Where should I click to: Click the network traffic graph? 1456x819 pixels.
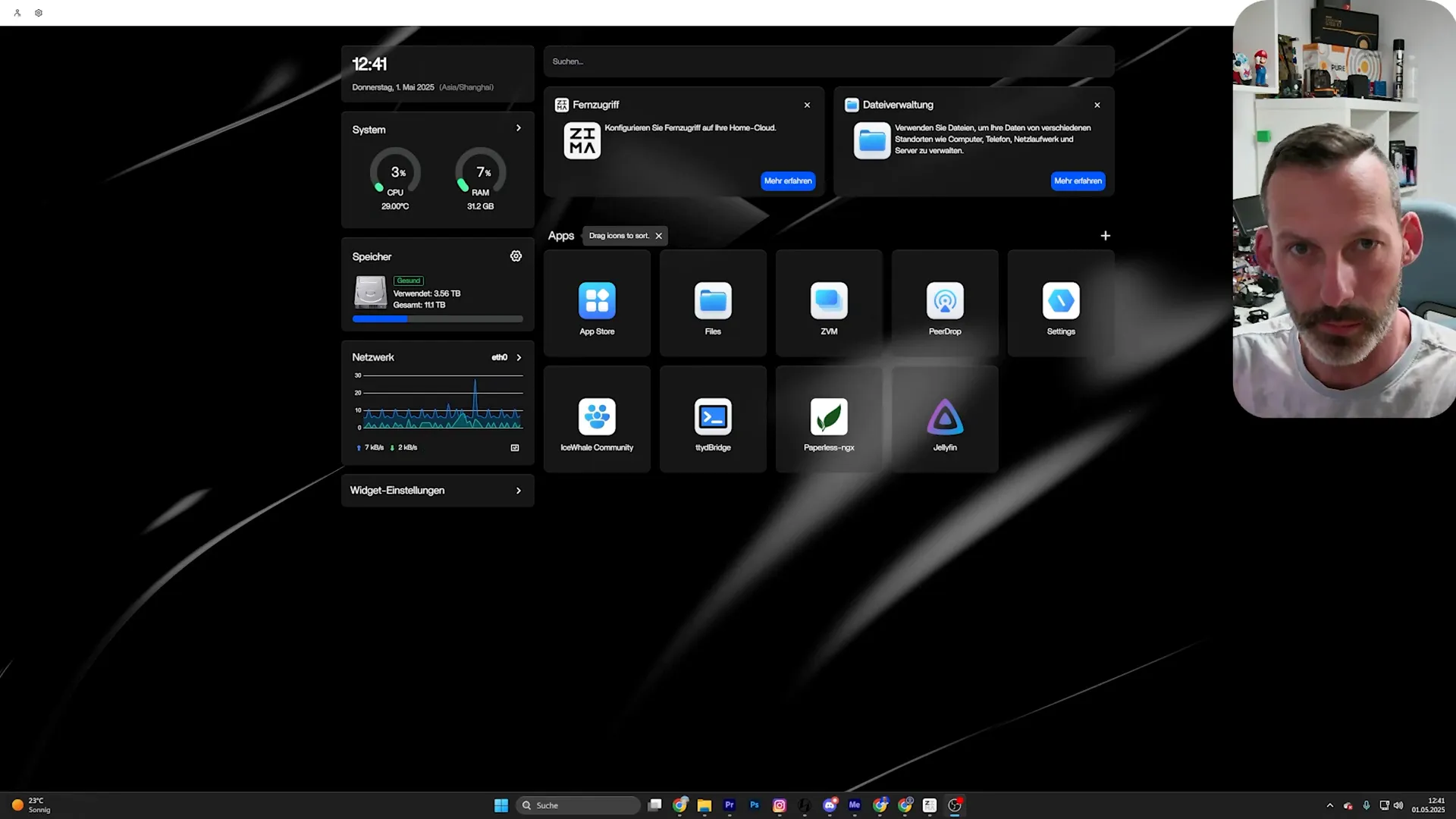tap(439, 403)
